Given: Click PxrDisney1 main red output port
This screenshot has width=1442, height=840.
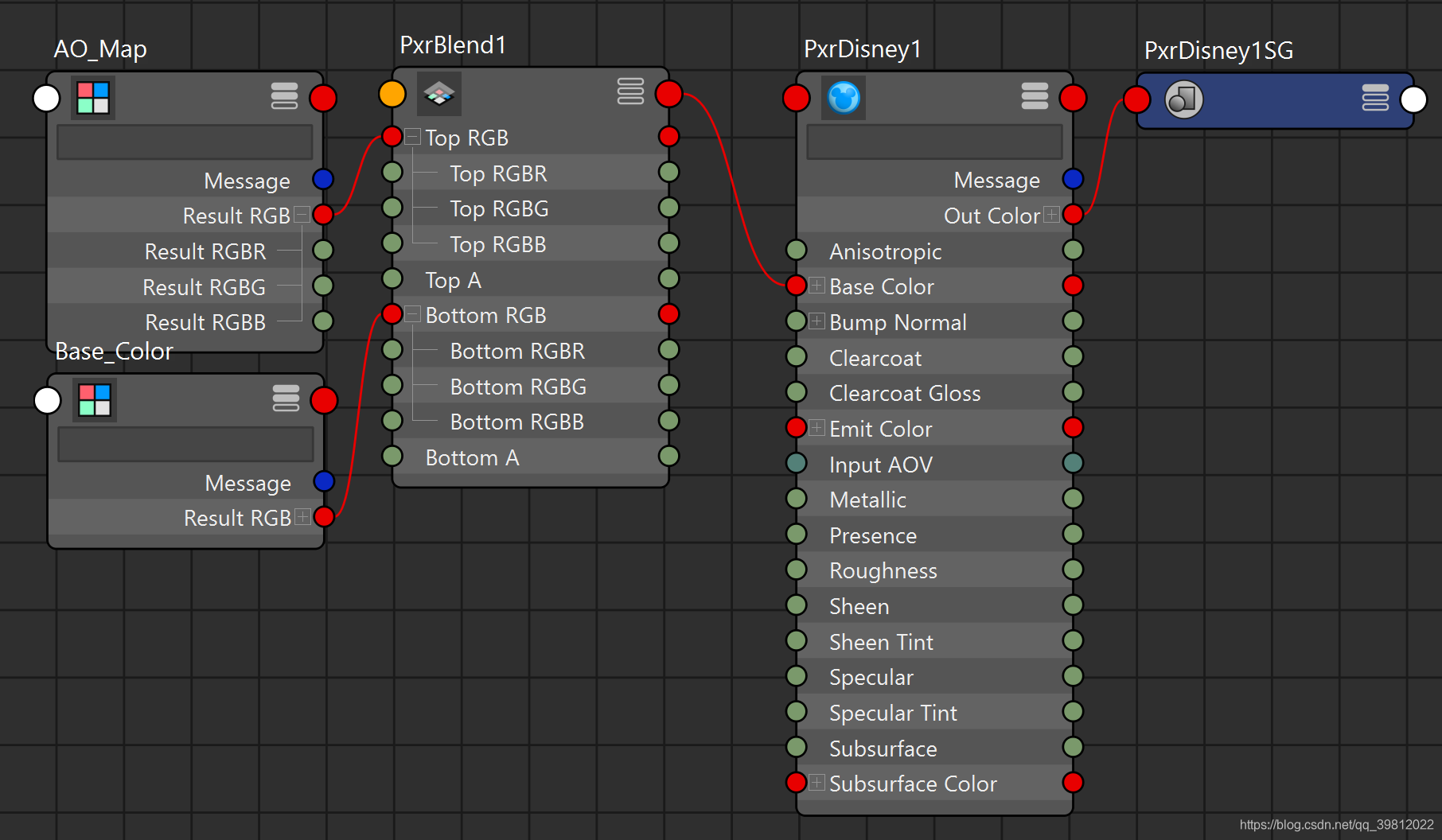Looking at the screenshot, I should 1073,99.
